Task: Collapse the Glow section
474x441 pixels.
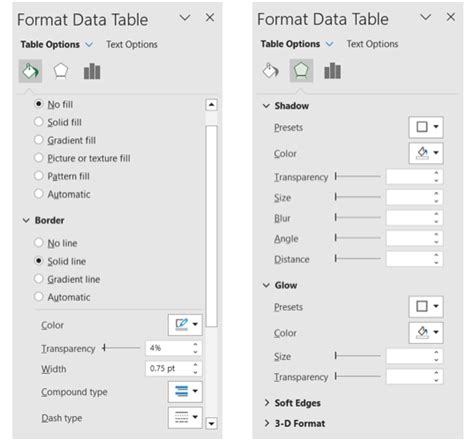Action: click(x=266, y=285)
